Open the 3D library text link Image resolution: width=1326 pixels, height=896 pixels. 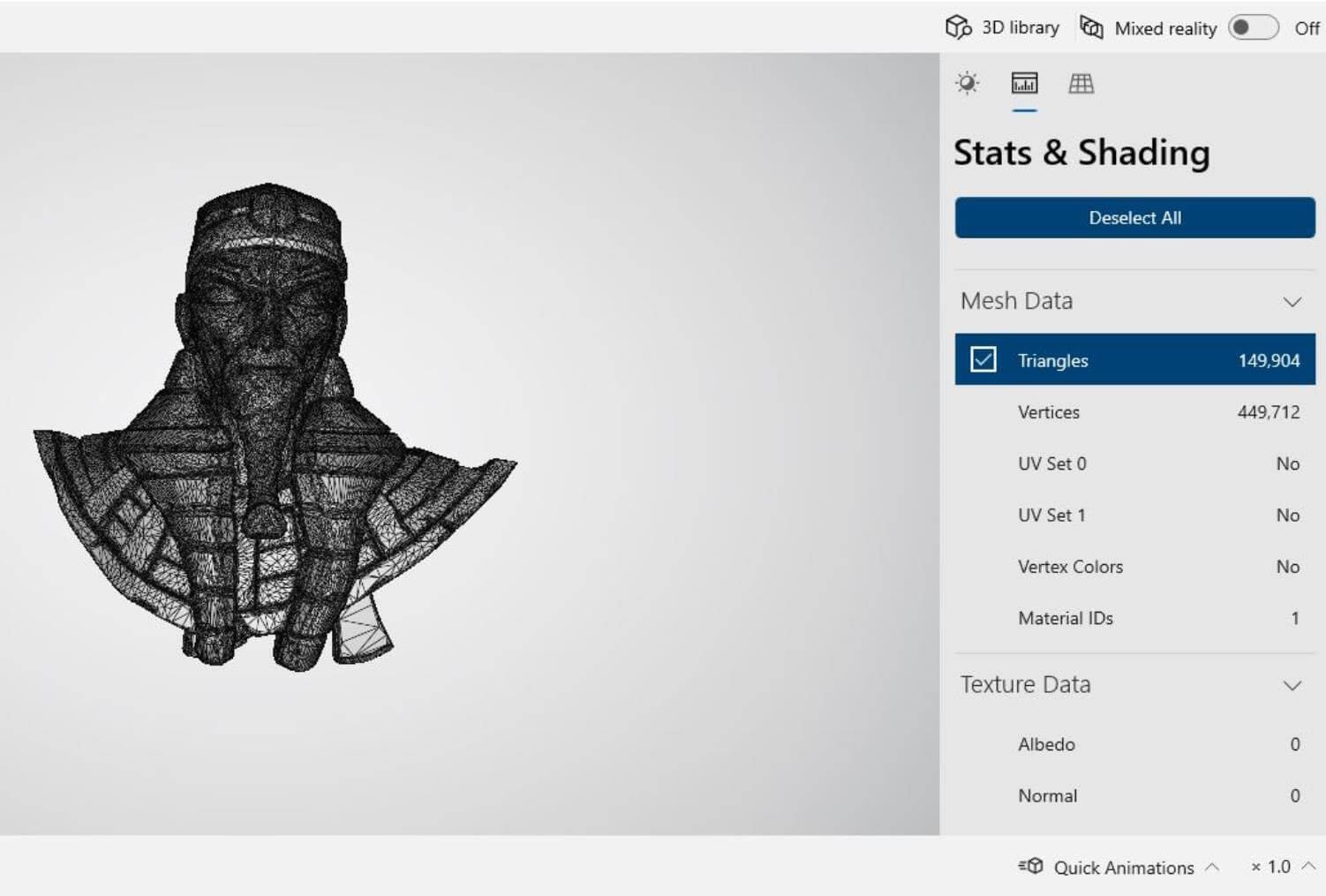click(1021, 27)
